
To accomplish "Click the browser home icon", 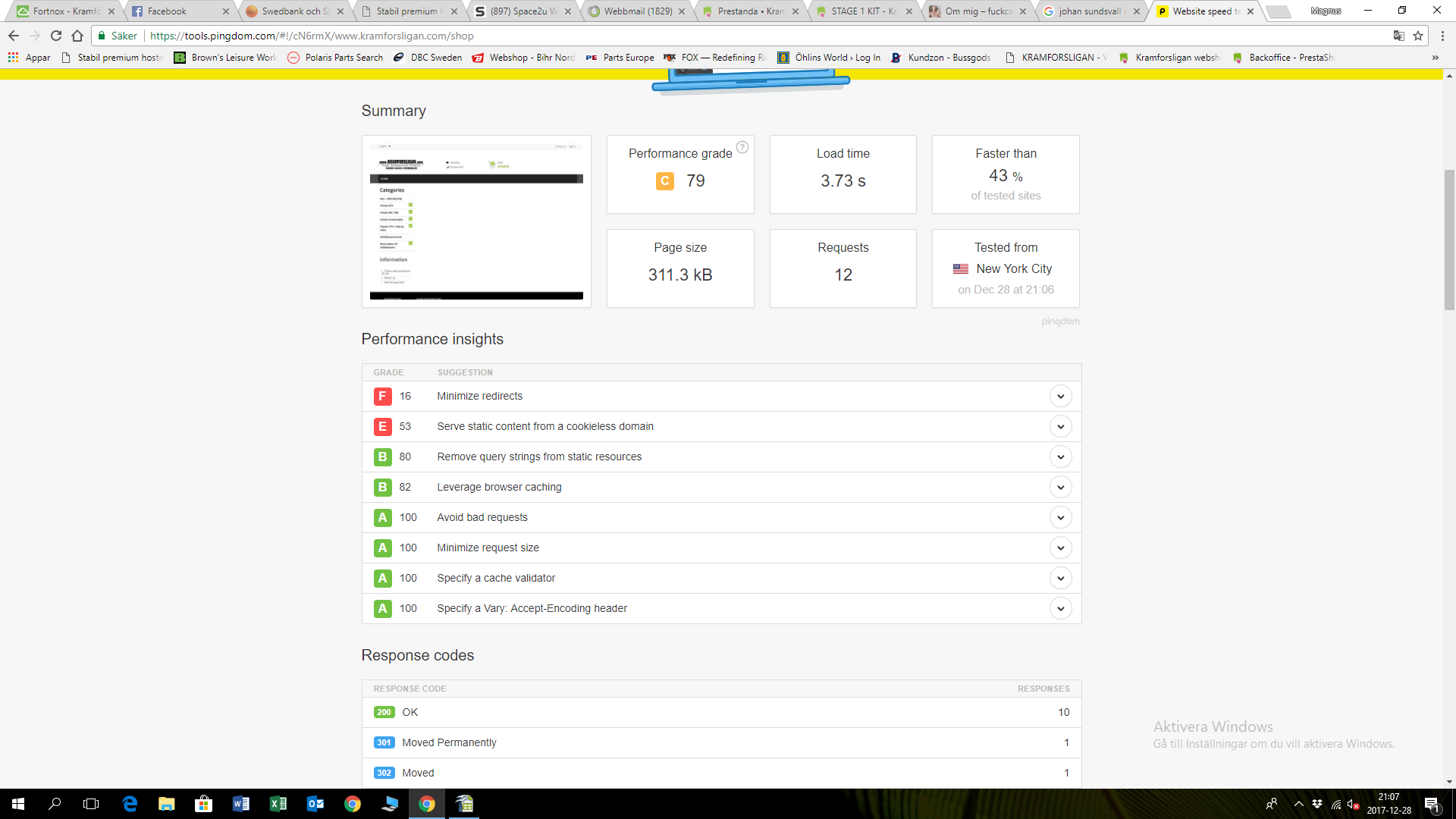I will [77, 36].
